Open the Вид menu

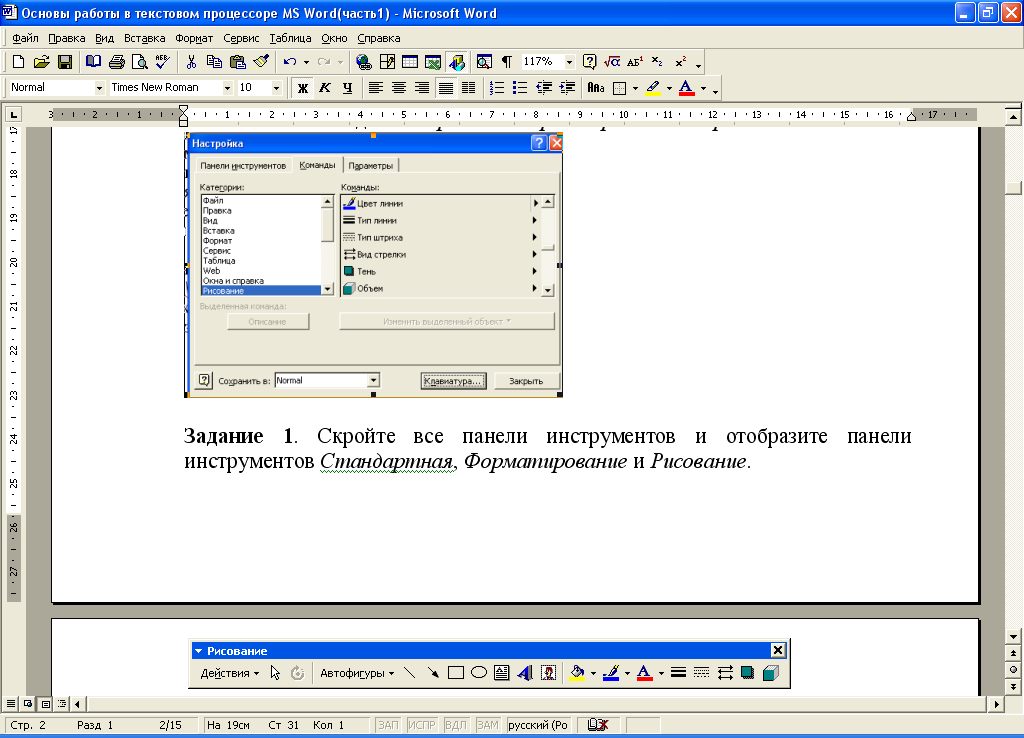104,38
